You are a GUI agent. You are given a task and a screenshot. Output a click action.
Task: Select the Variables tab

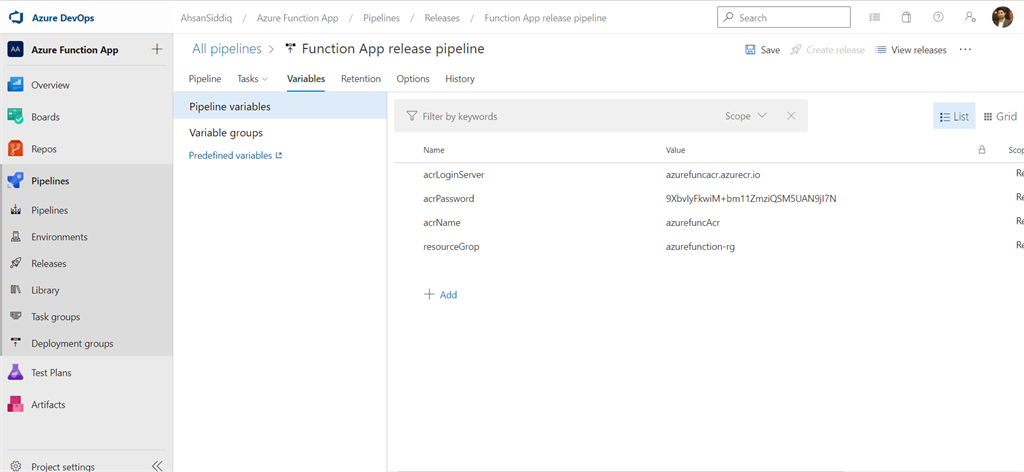306,78
